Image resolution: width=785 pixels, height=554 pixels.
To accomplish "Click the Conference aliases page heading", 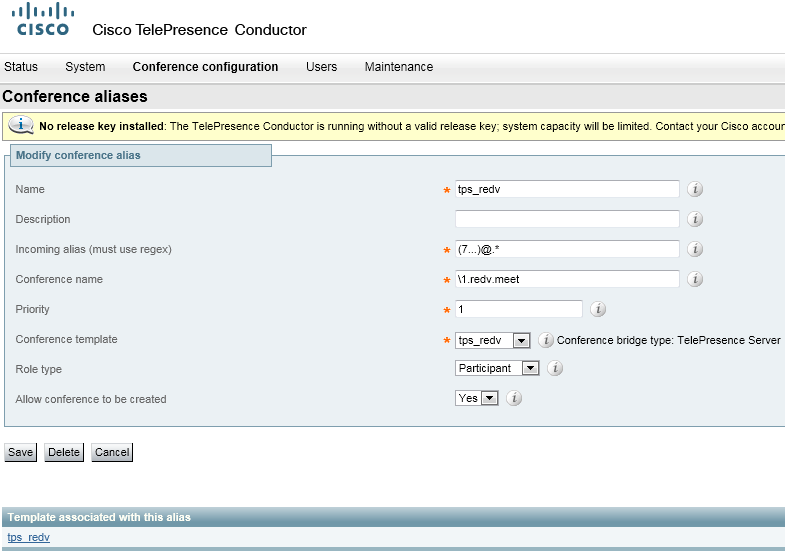I will pos(75,96).
